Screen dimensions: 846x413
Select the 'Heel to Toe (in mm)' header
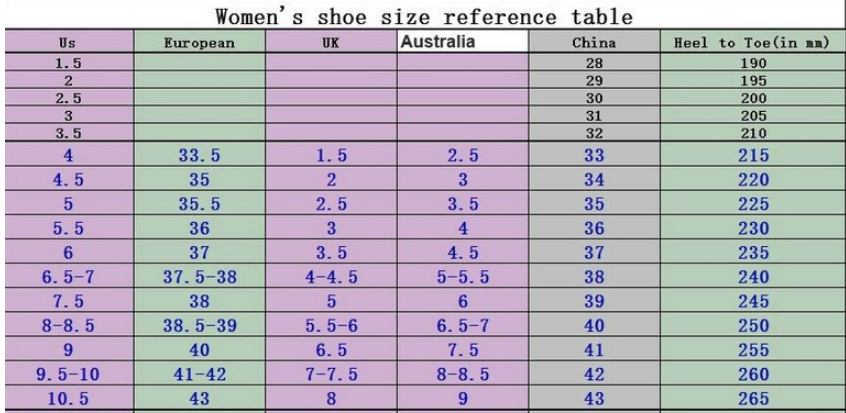[x=752, y=44]
